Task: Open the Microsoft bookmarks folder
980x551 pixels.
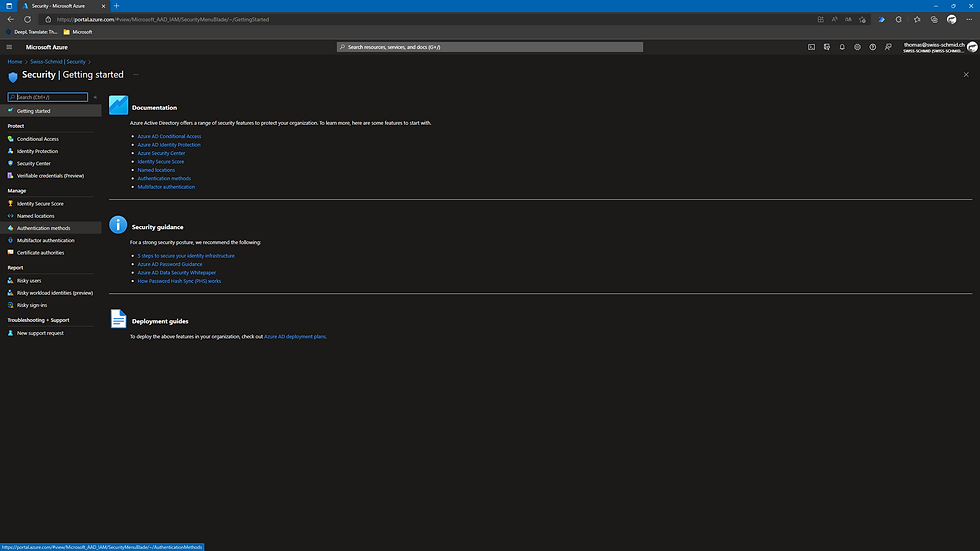Action: (78, 32)
